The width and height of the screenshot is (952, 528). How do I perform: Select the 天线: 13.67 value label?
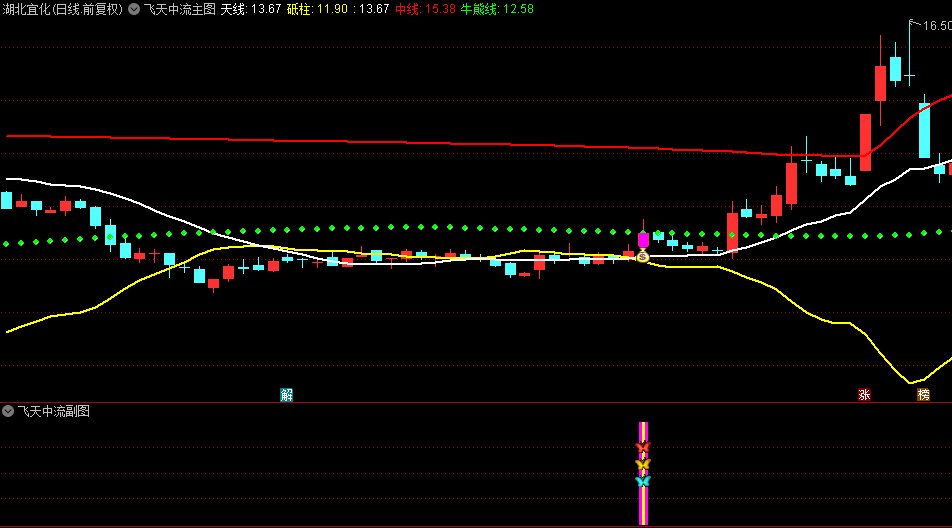(x=251, y=9)
